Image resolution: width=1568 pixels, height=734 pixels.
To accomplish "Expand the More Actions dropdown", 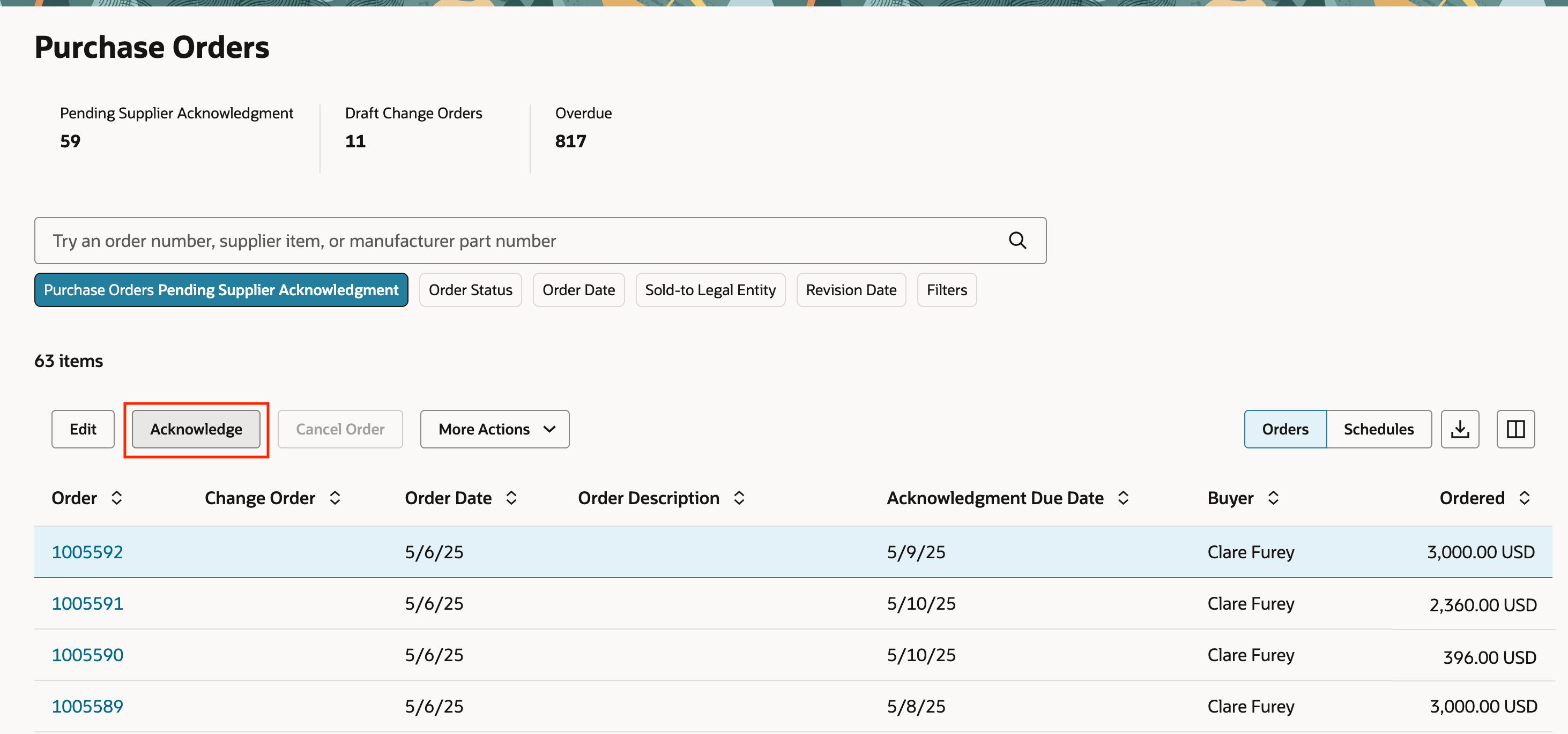I will tap(494, 429).
